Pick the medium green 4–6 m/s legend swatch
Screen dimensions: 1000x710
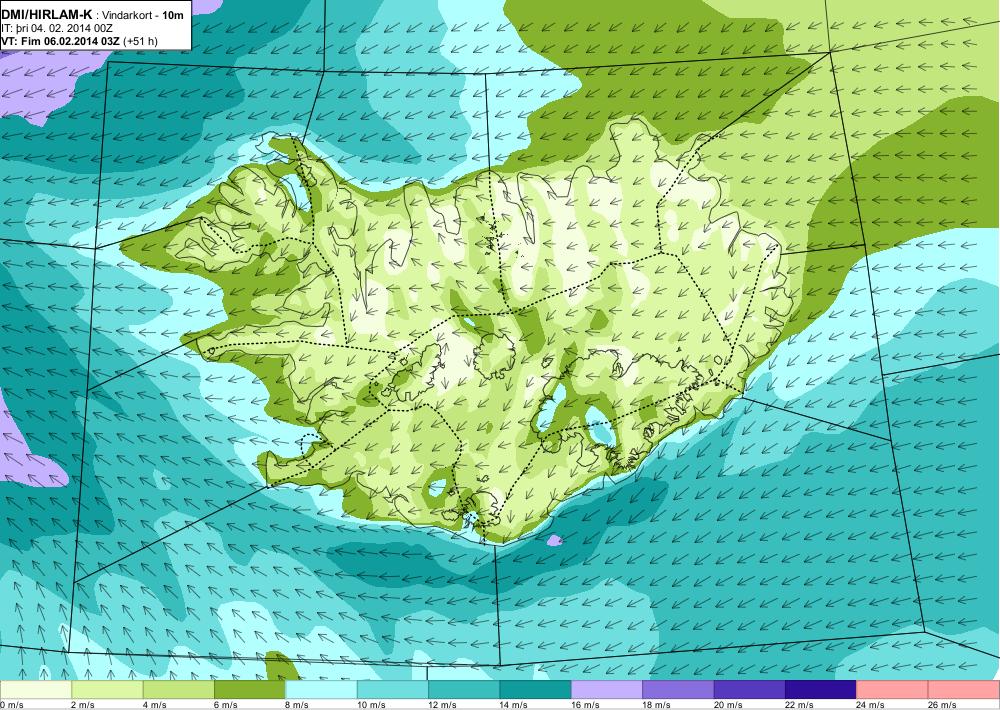pos(179,690)
